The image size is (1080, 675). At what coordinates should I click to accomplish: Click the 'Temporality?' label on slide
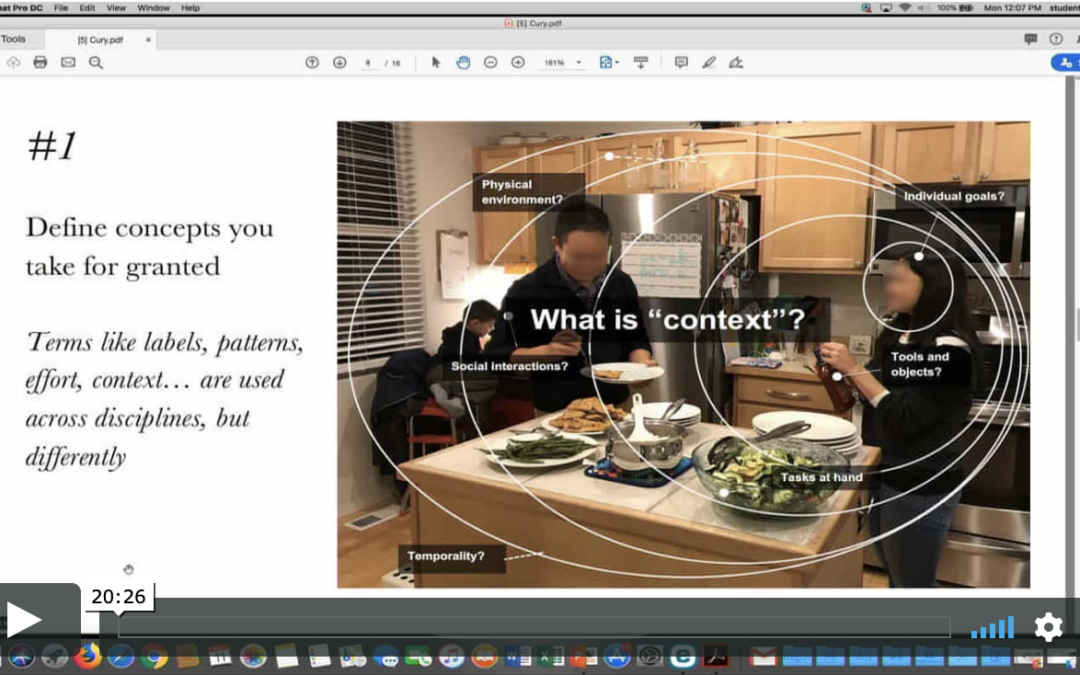pyautogui.click(x=446, y=556)
